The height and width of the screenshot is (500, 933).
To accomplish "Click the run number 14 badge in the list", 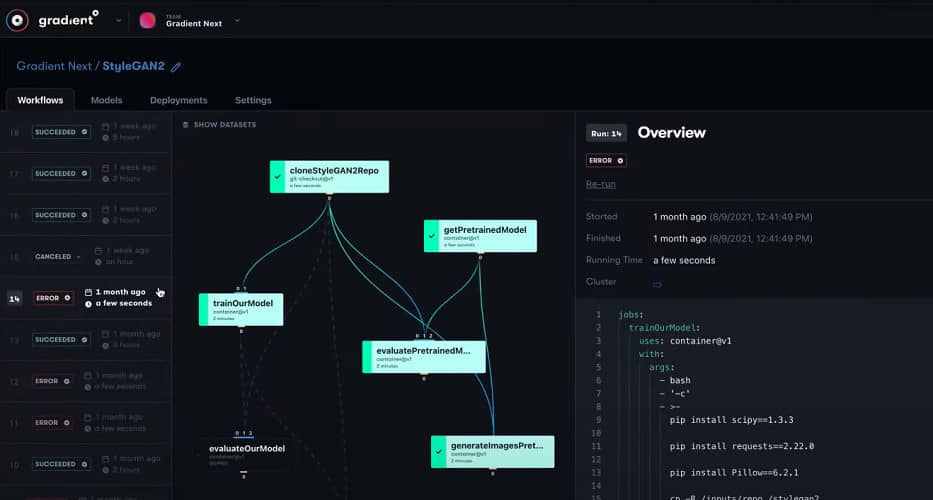I will [x=14, y=298].
